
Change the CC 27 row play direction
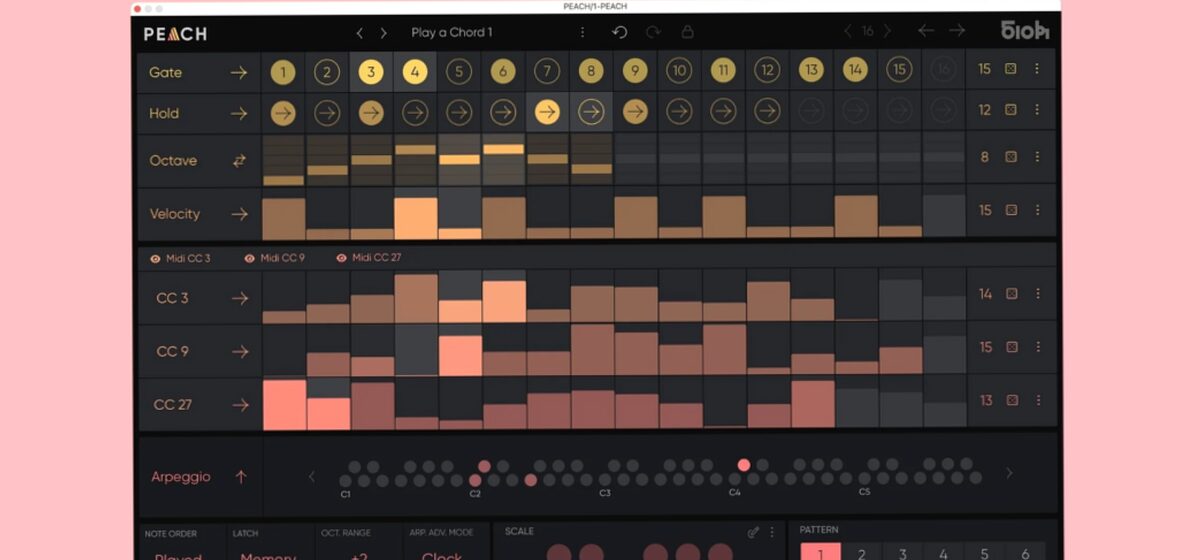tap(239, 405)
